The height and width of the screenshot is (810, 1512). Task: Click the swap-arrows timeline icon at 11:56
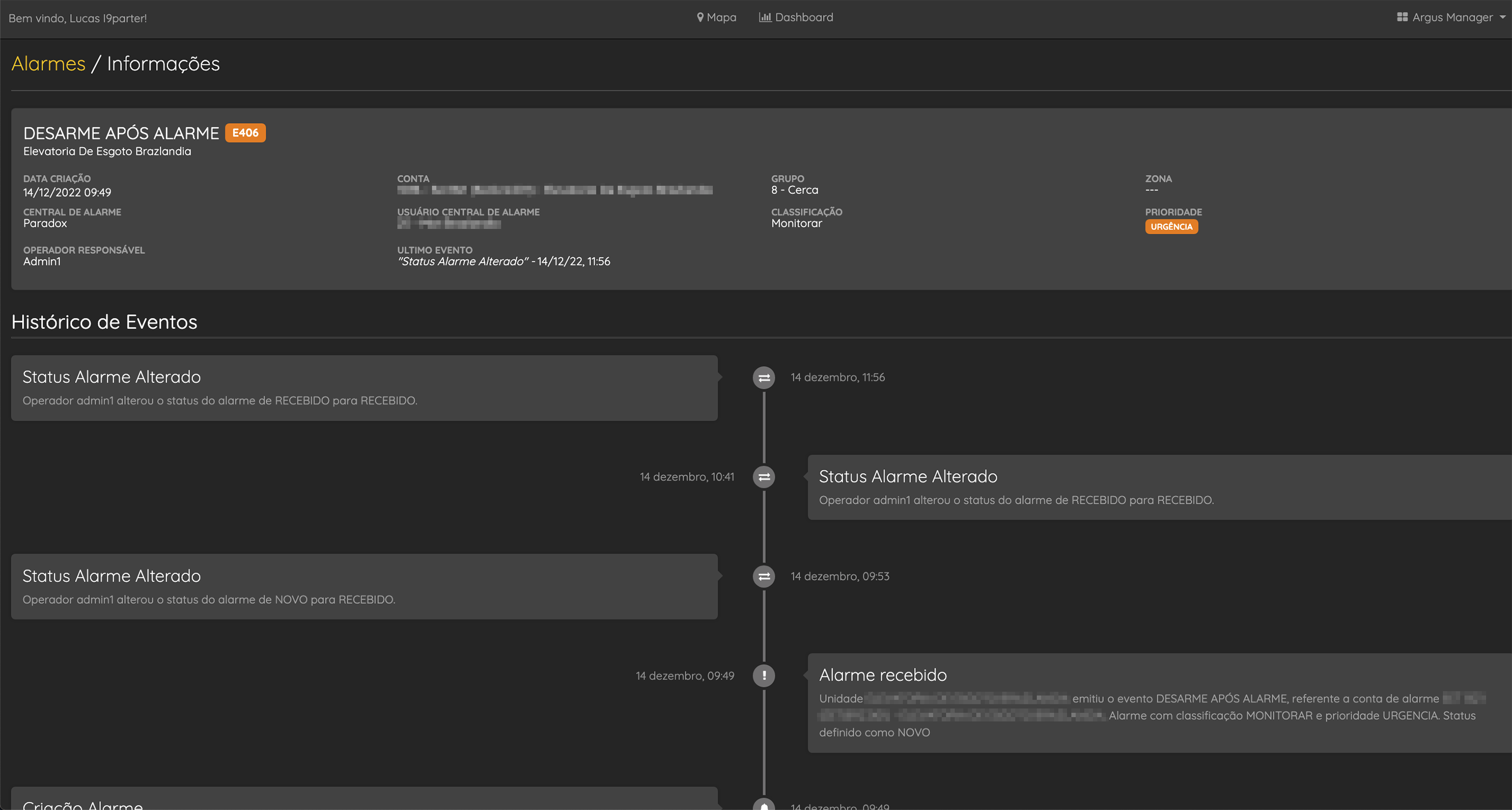[764, 377]
